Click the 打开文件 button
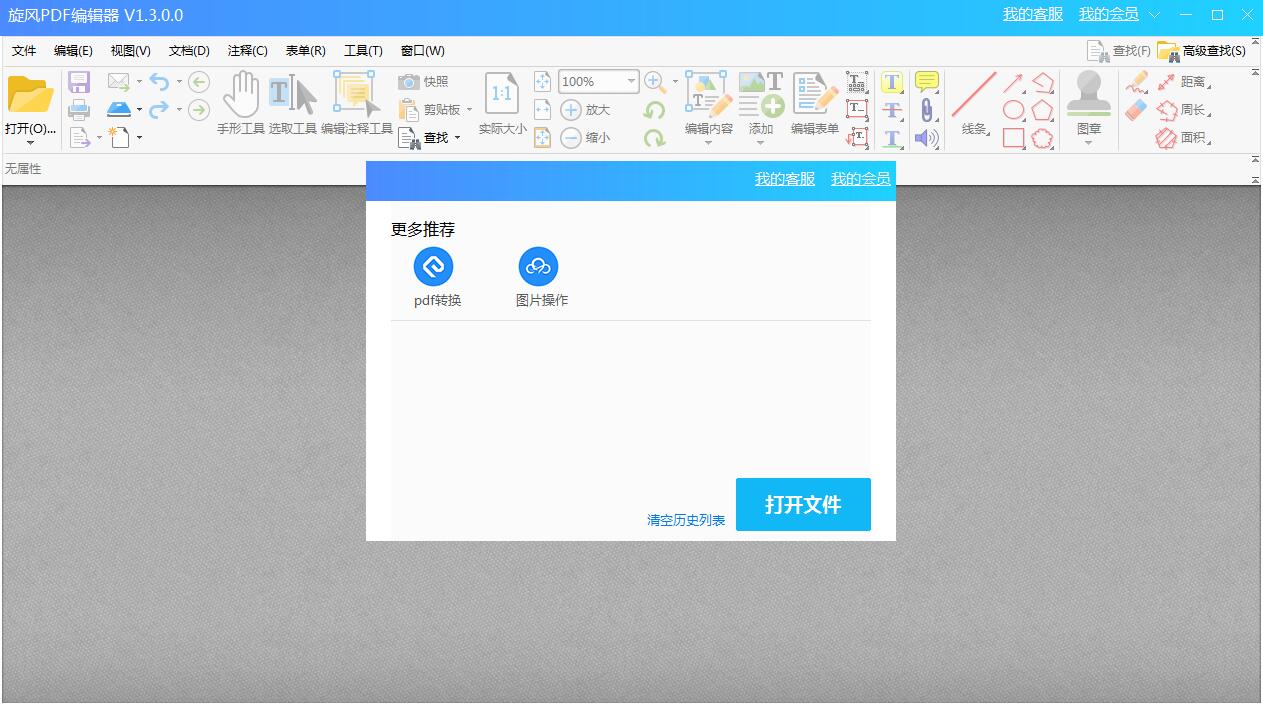Viewport: 1263px width, 706px height. [803, 504]
